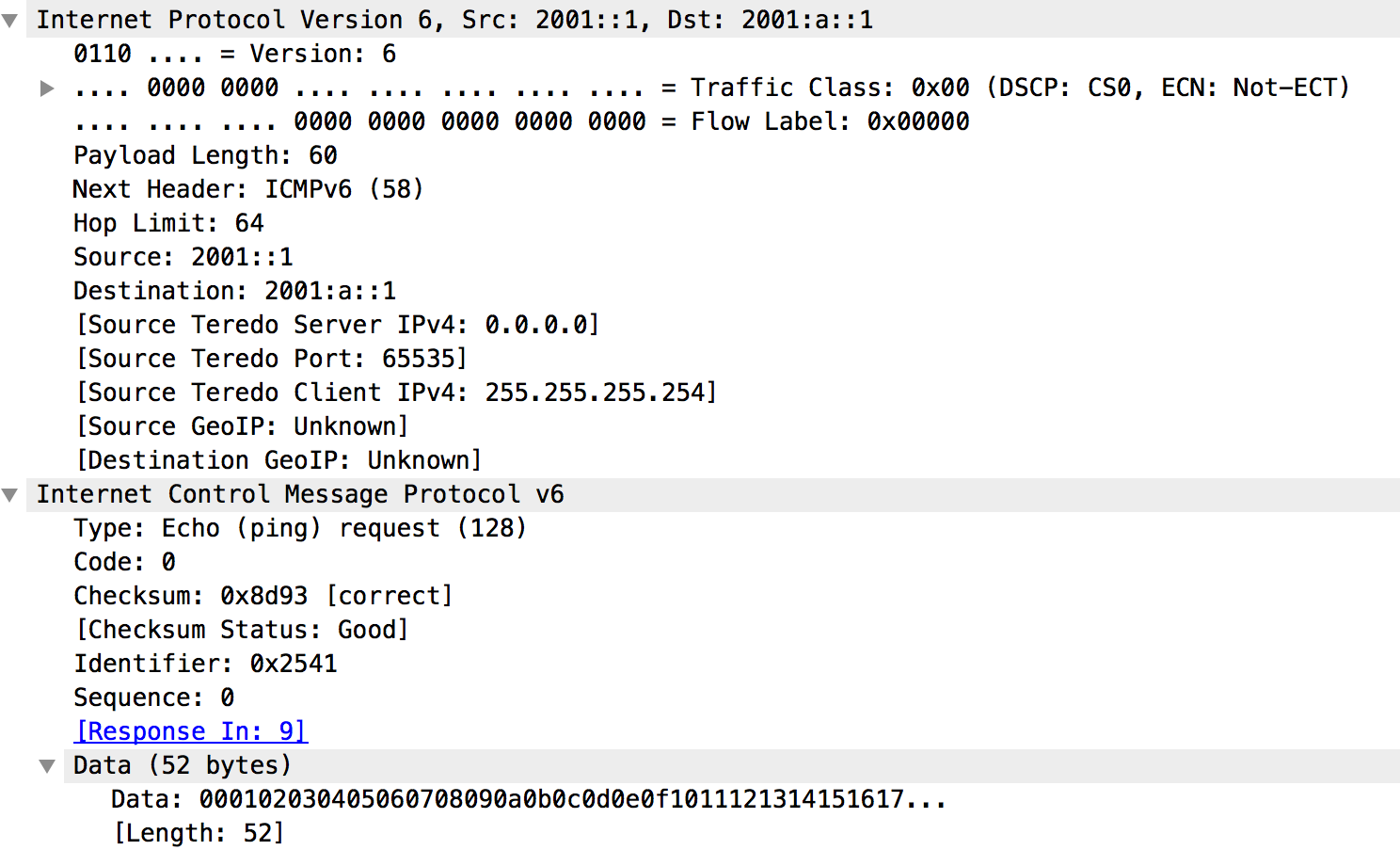Select the Next Header ICMPv6 row
Image resolution: width=1400 pixels, height=866 pixels.
coord(248,189)
